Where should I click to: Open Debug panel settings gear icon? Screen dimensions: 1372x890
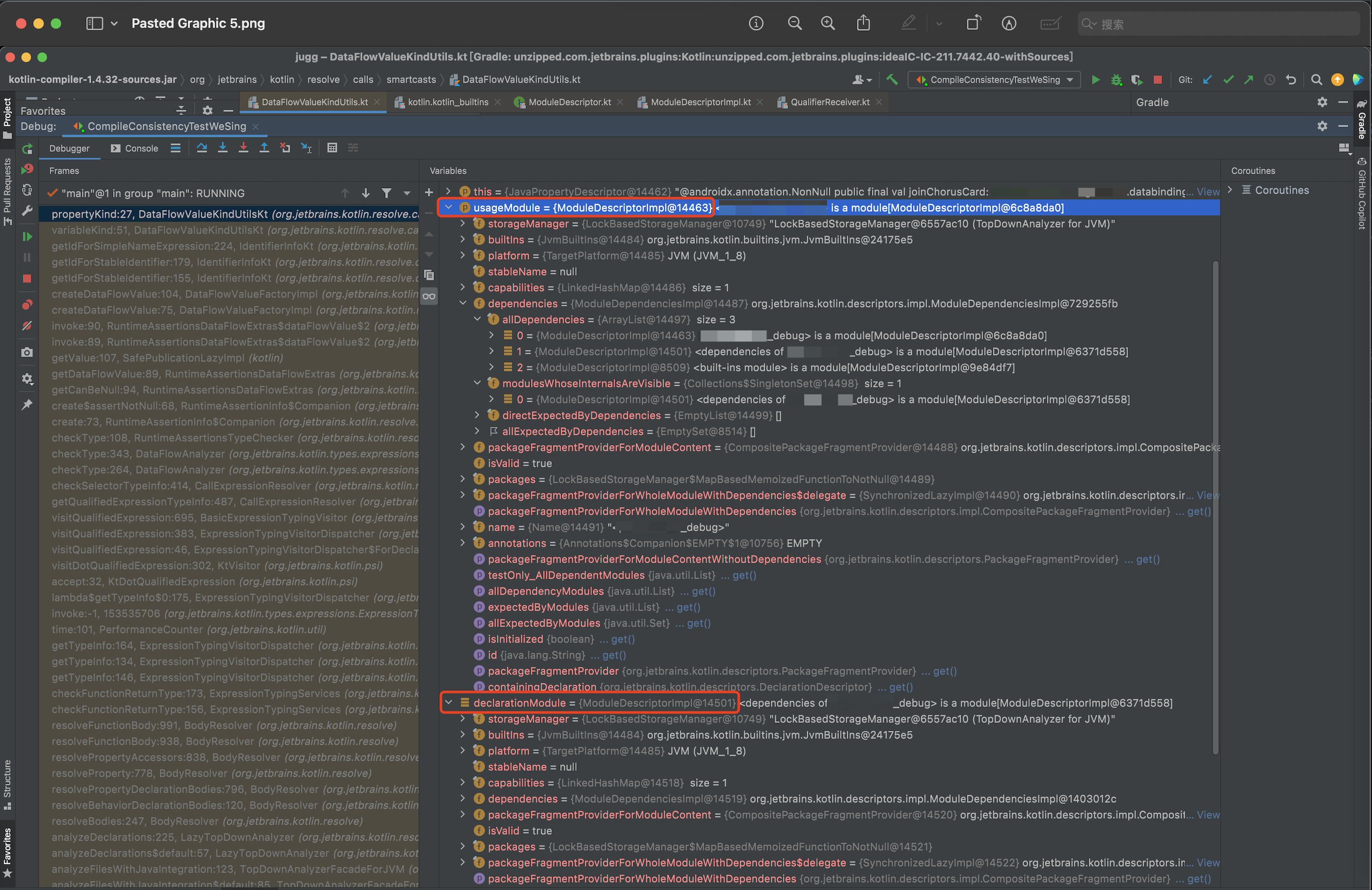1323,126
